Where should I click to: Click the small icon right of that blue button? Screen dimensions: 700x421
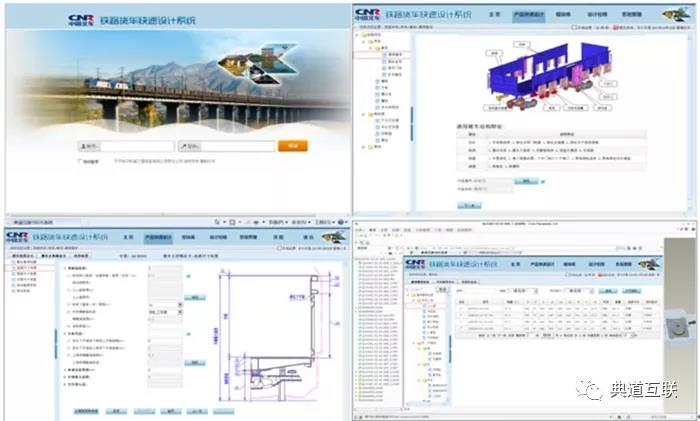[x=543, y=182]
